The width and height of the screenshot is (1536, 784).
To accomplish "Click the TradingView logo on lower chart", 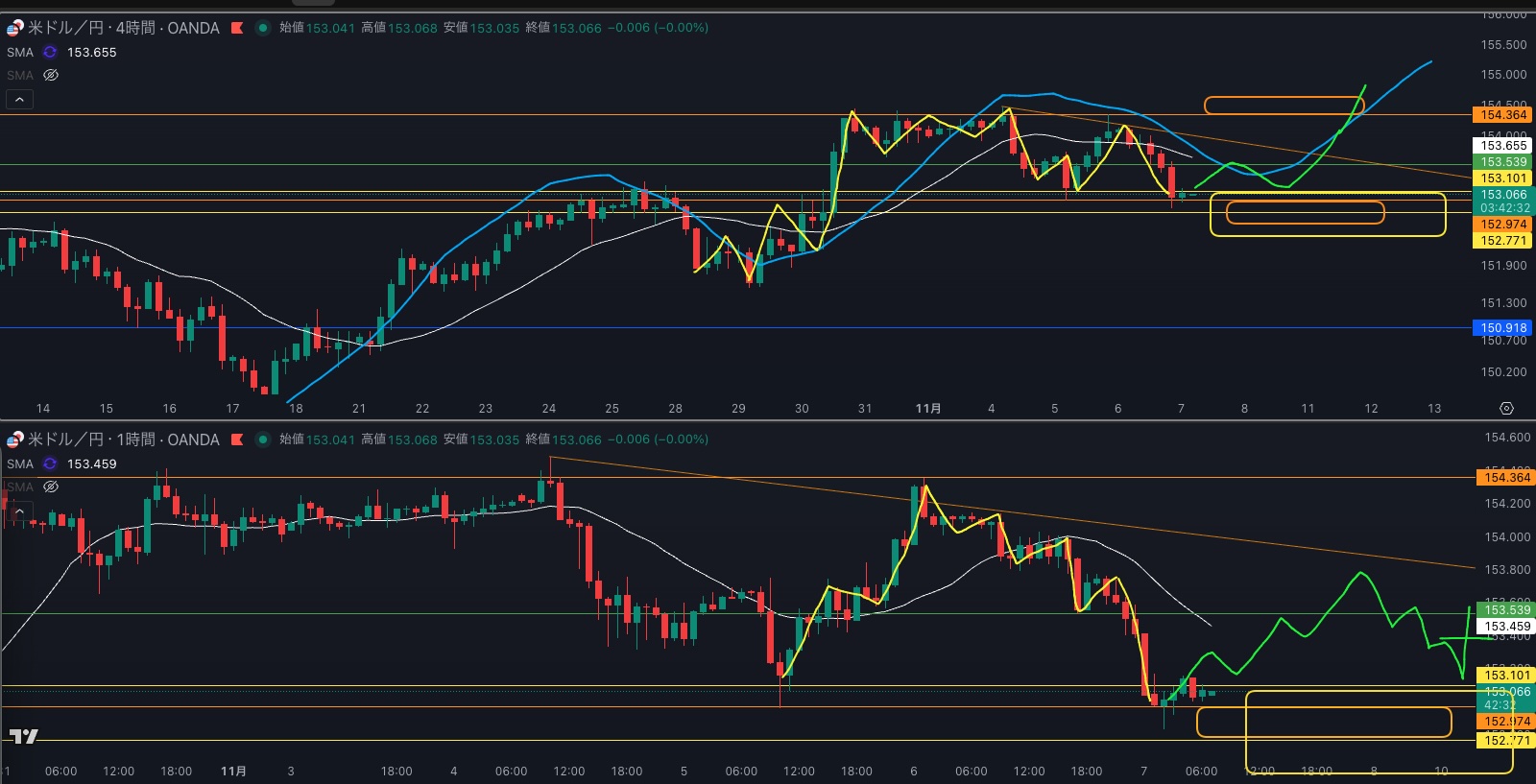I will tap(23, 736).
